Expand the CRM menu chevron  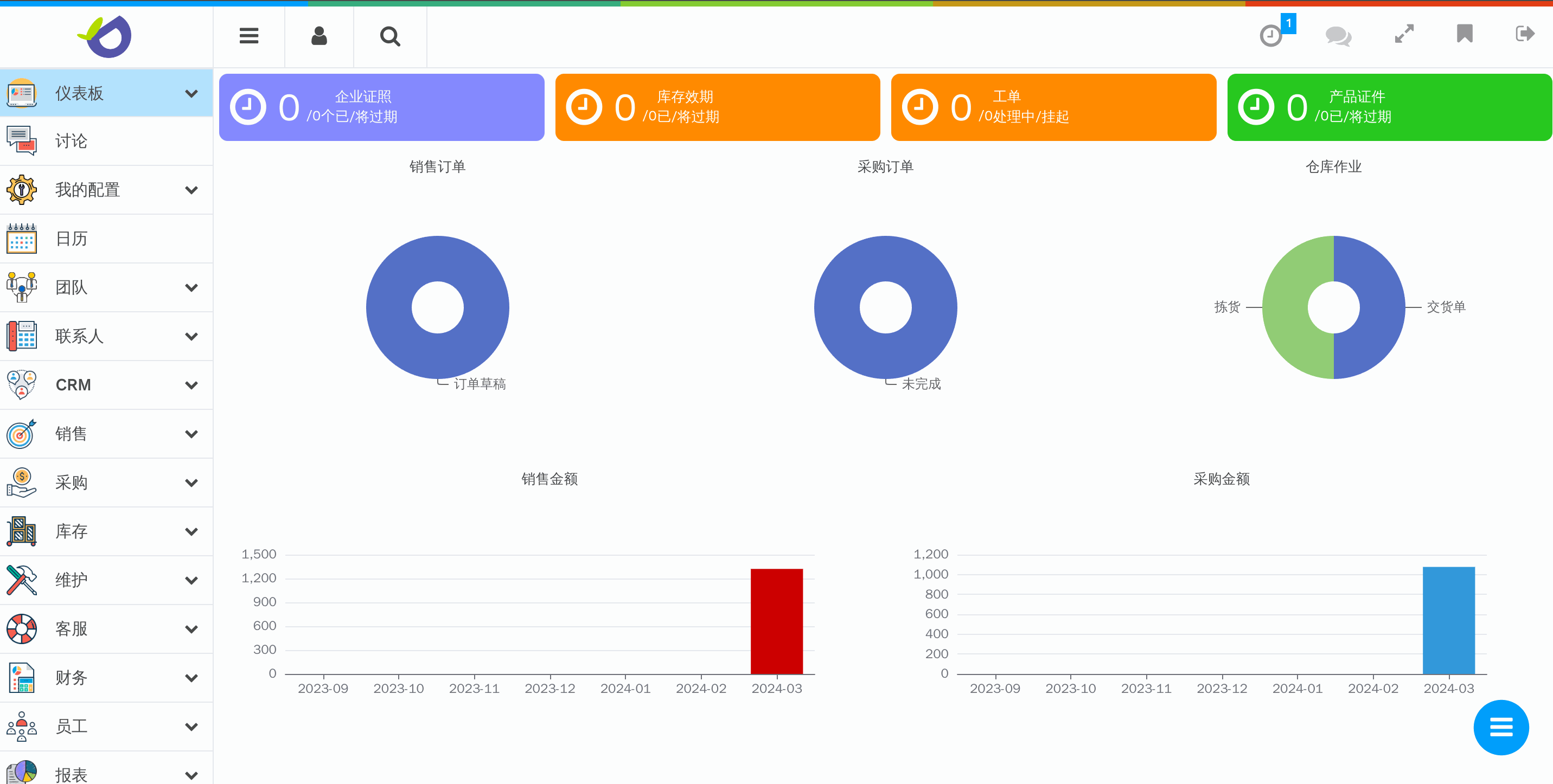191,385
